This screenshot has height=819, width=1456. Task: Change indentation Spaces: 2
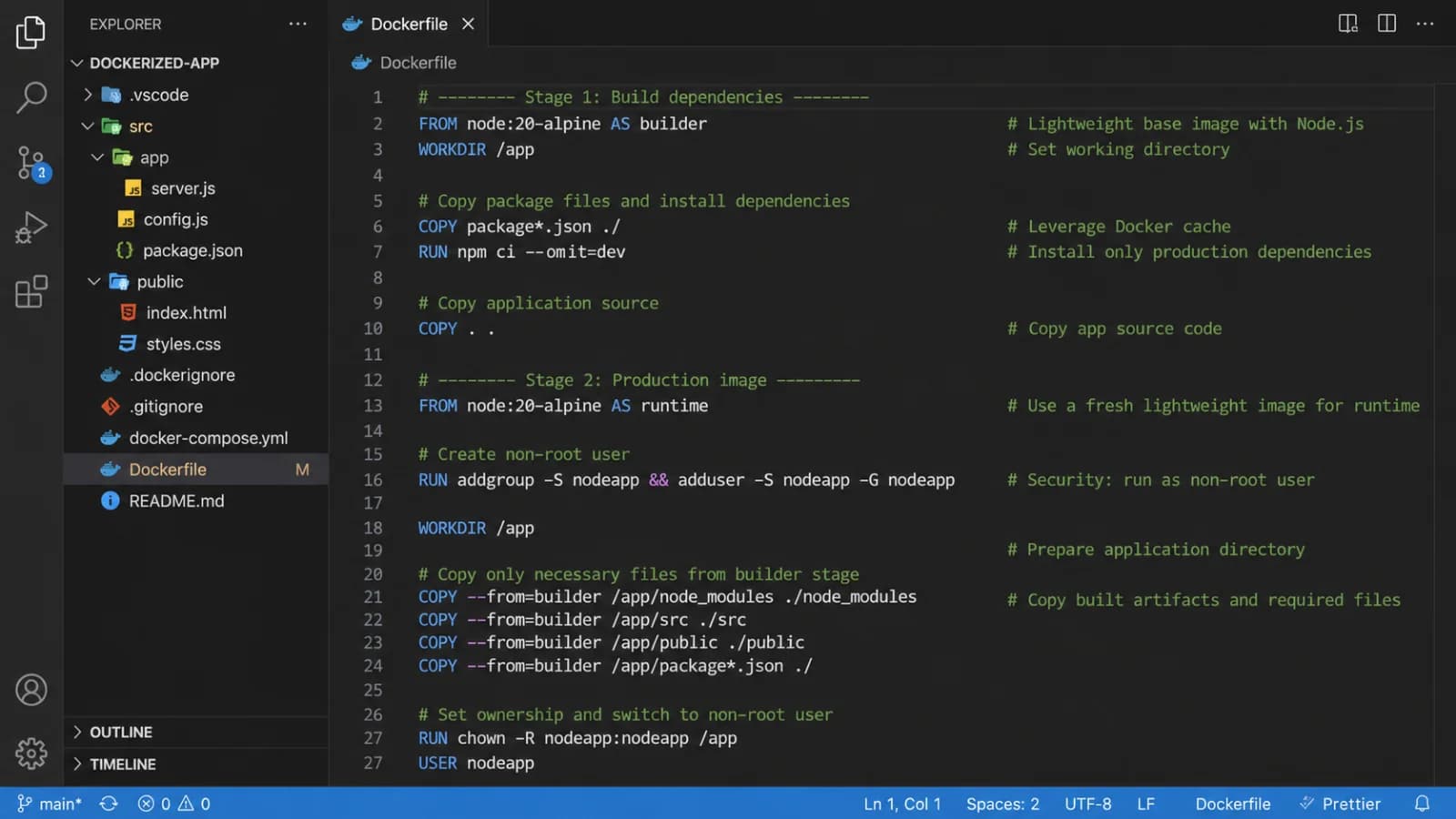click(1003, 804)
